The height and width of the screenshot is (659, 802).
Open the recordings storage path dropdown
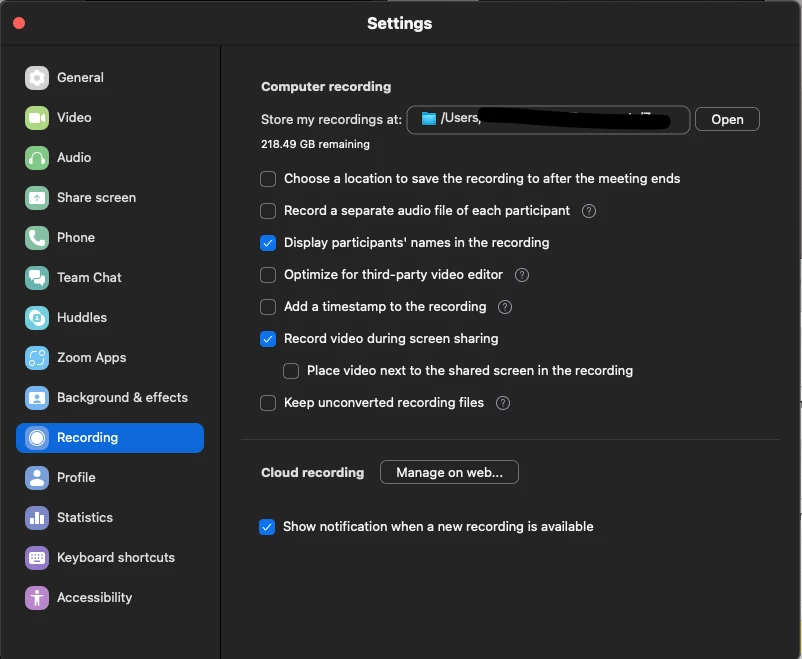pyautogui.click(x=548, y=119)
